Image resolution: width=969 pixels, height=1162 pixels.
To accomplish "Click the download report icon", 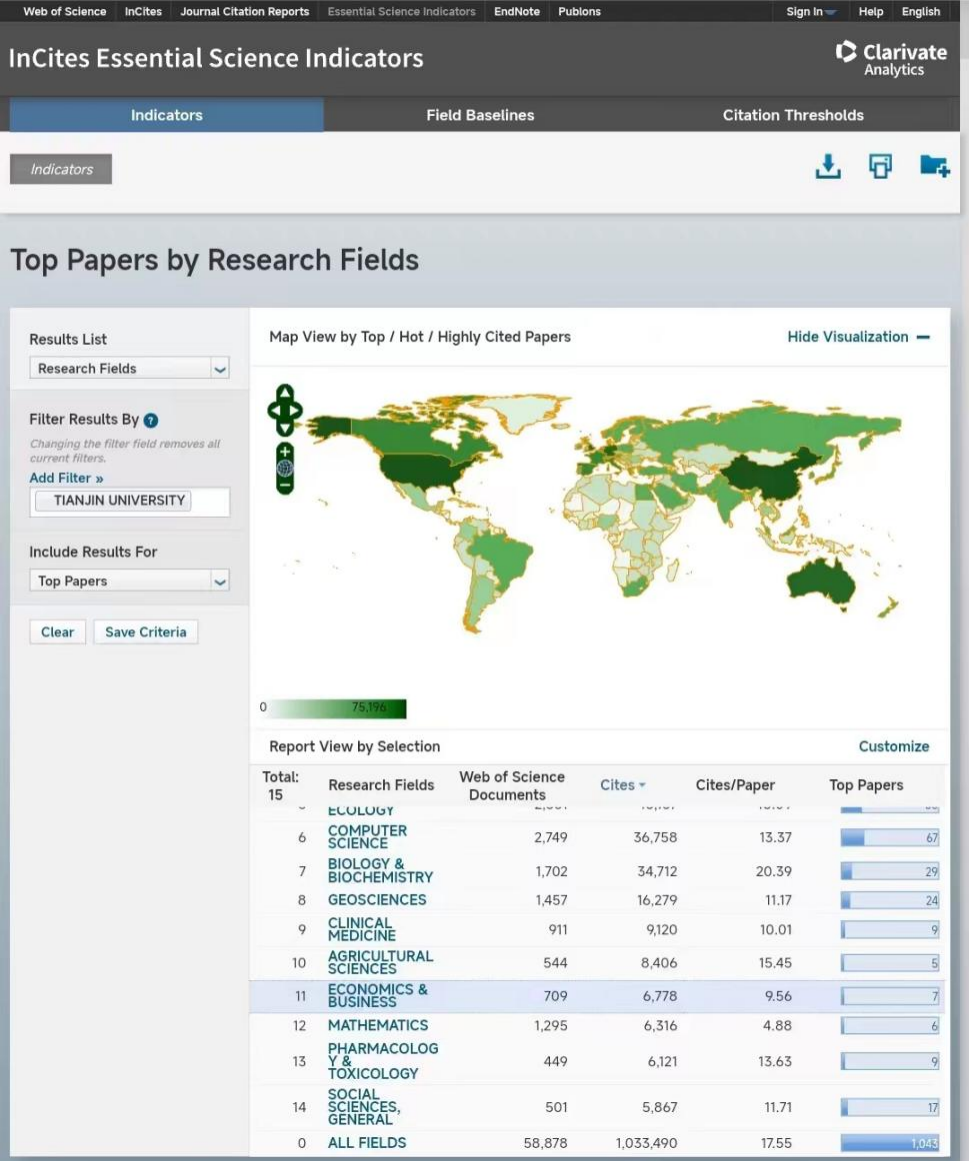I will tap(828, 167).
